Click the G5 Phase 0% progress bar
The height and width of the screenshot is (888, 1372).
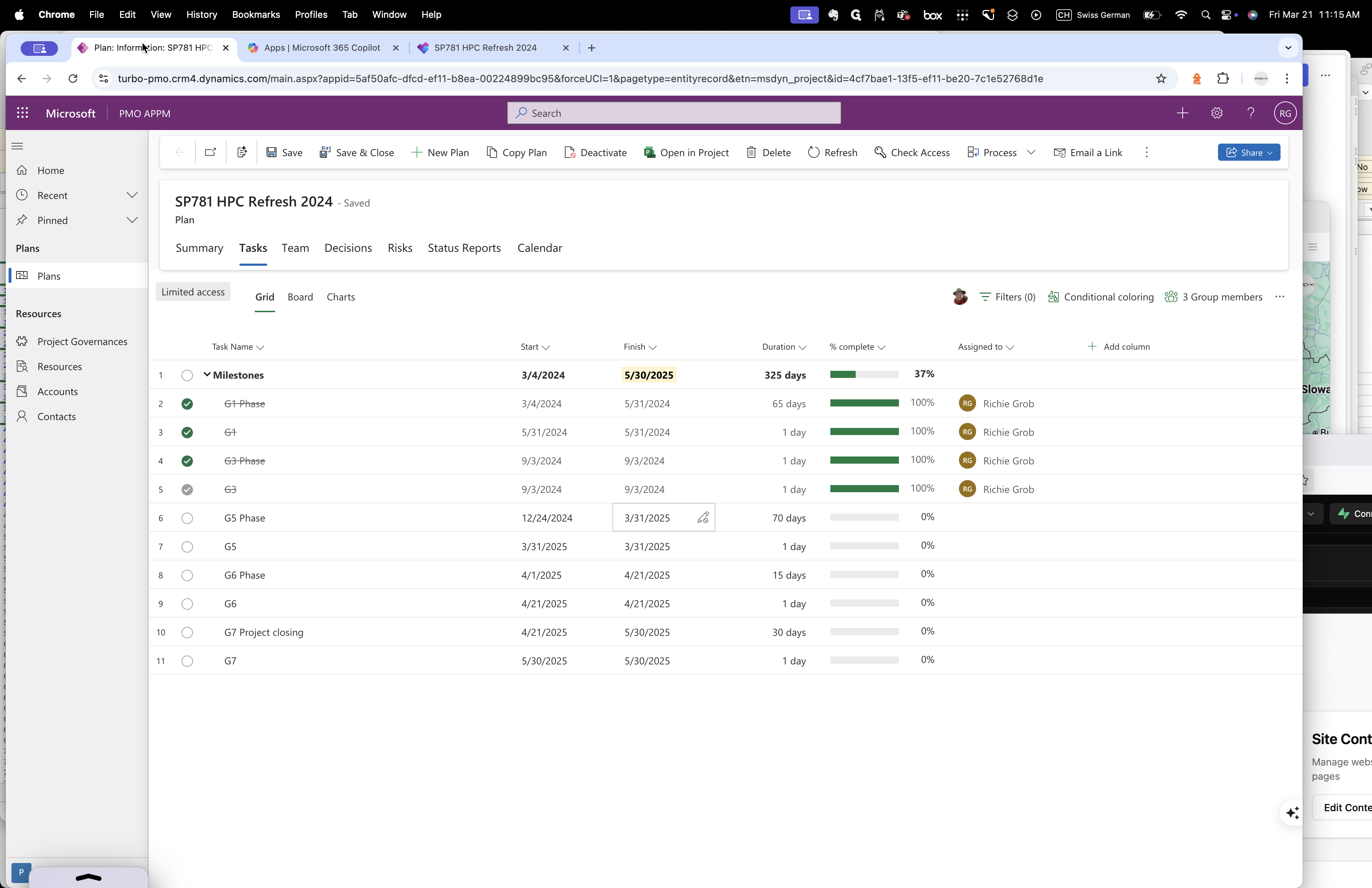(x=864, y=517)
